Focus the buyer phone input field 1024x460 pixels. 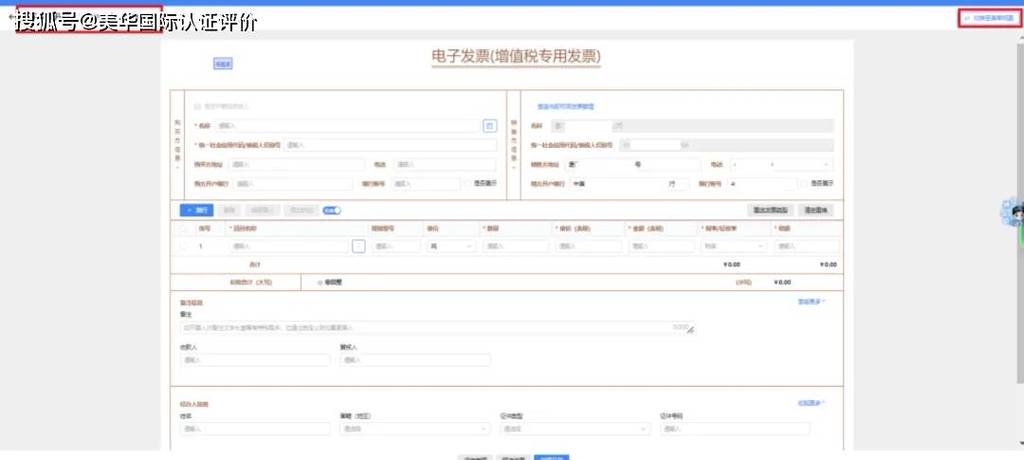click(x=445, y=165)
